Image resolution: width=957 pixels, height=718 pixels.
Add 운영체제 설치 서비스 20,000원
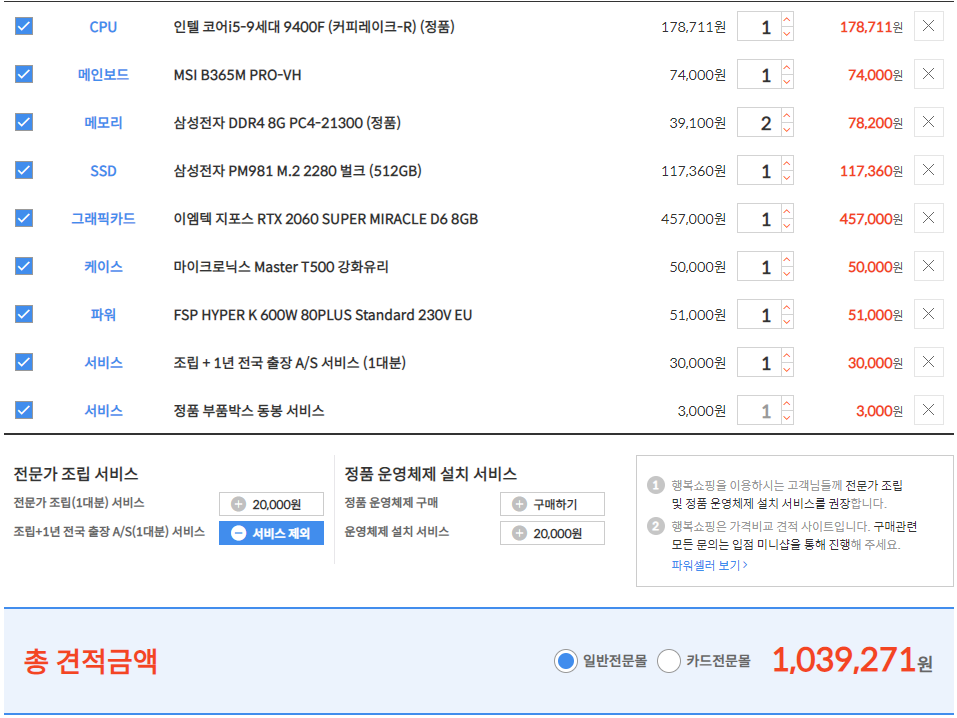(x=552, y=533)
